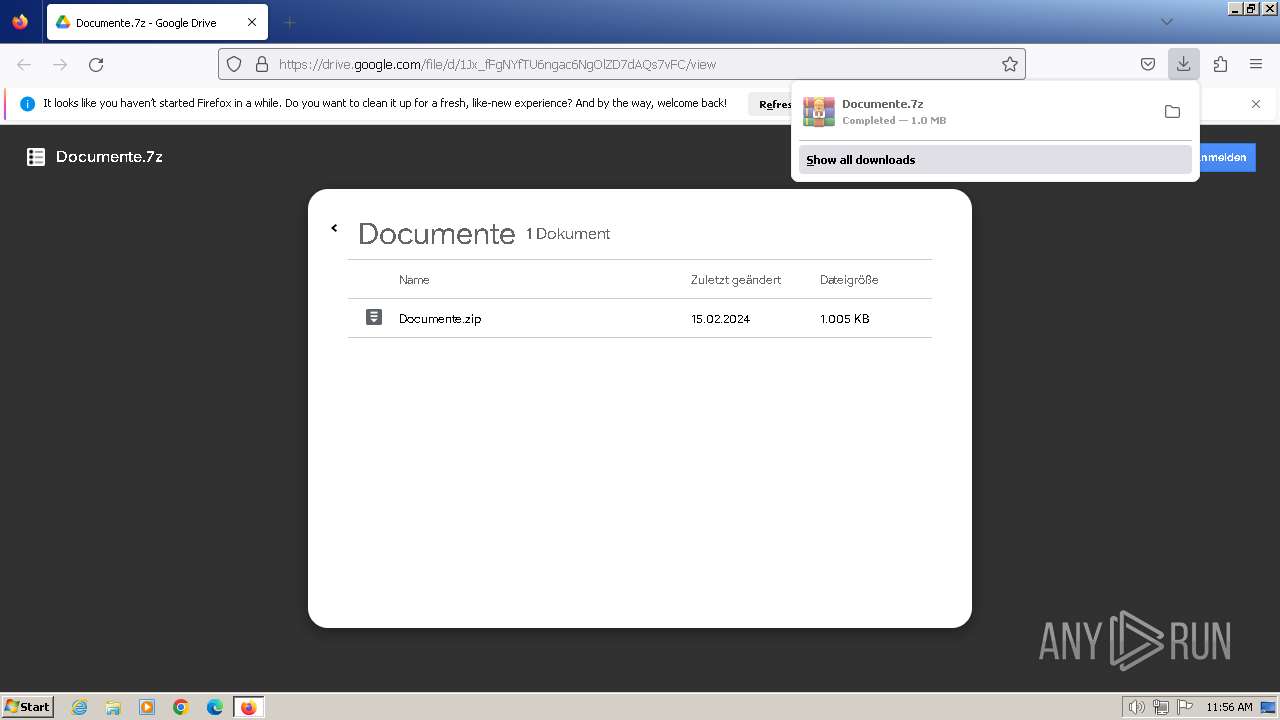This screenshot has height=720, width=1280.
Task: Open the list all tabs dropdown
Action: tap(1166, 22)
